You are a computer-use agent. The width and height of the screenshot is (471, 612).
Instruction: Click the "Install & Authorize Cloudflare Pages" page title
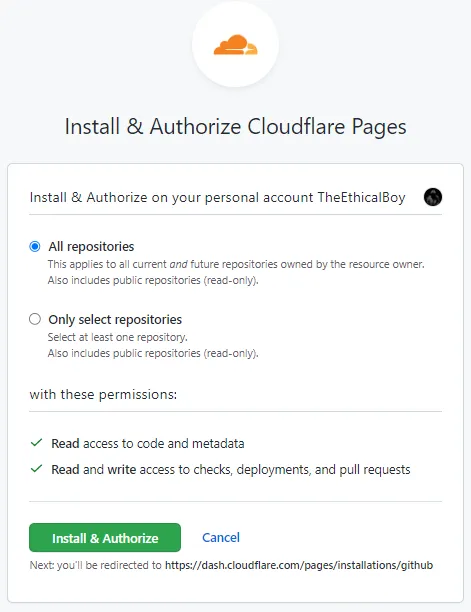(235, 127)
